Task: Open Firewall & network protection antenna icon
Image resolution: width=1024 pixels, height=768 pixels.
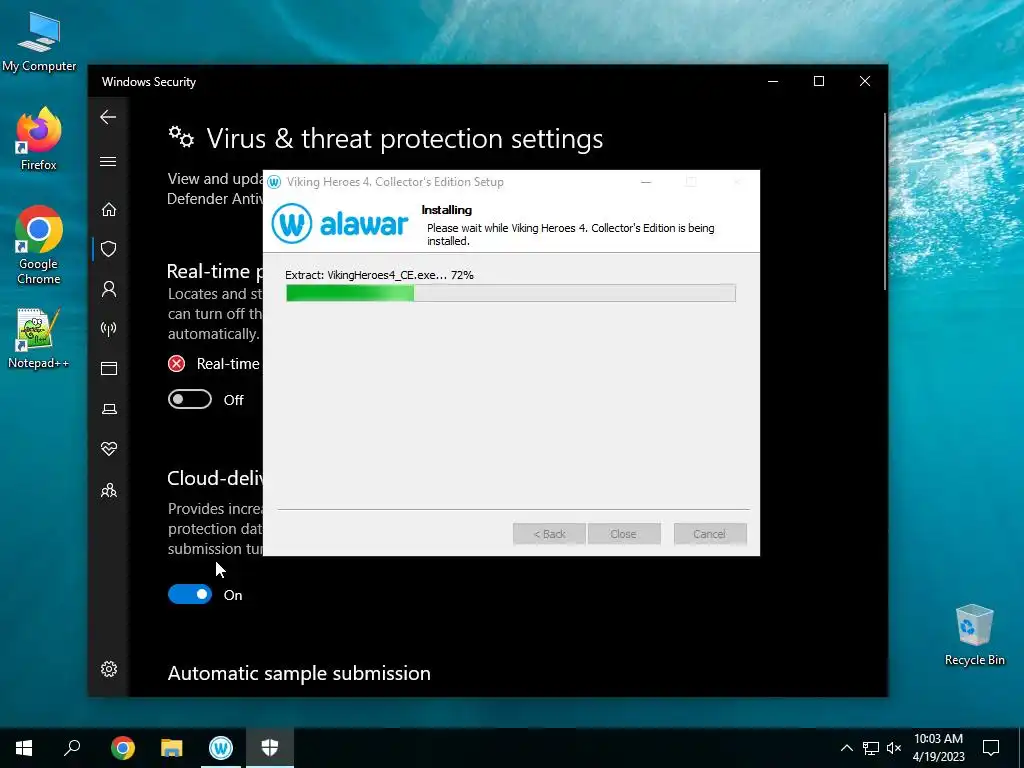Action: pos(108,328)
